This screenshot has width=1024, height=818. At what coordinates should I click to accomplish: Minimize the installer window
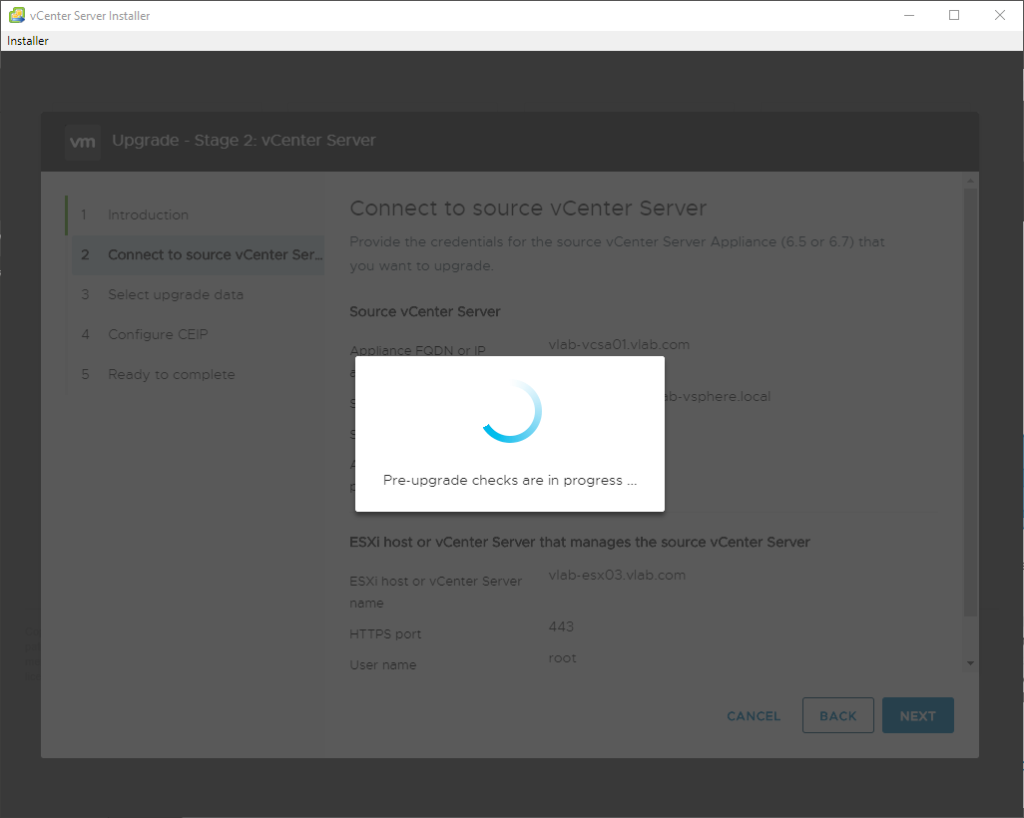[x=909, y=15]
